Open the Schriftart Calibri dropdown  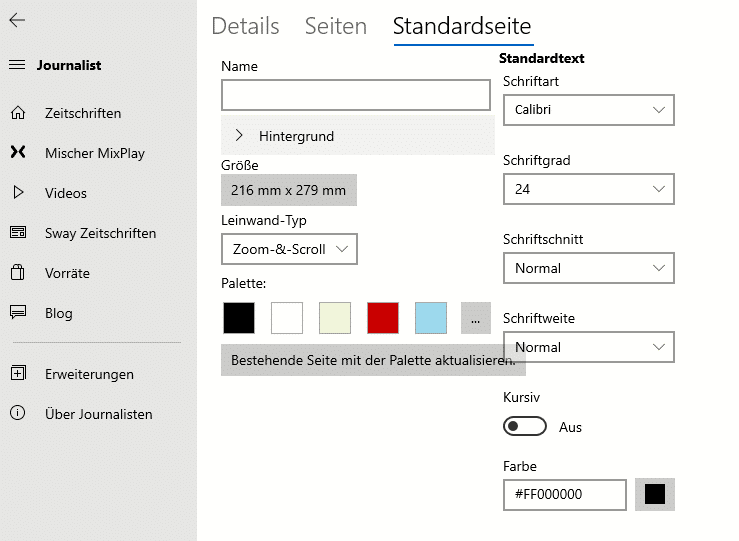point(589,110)
